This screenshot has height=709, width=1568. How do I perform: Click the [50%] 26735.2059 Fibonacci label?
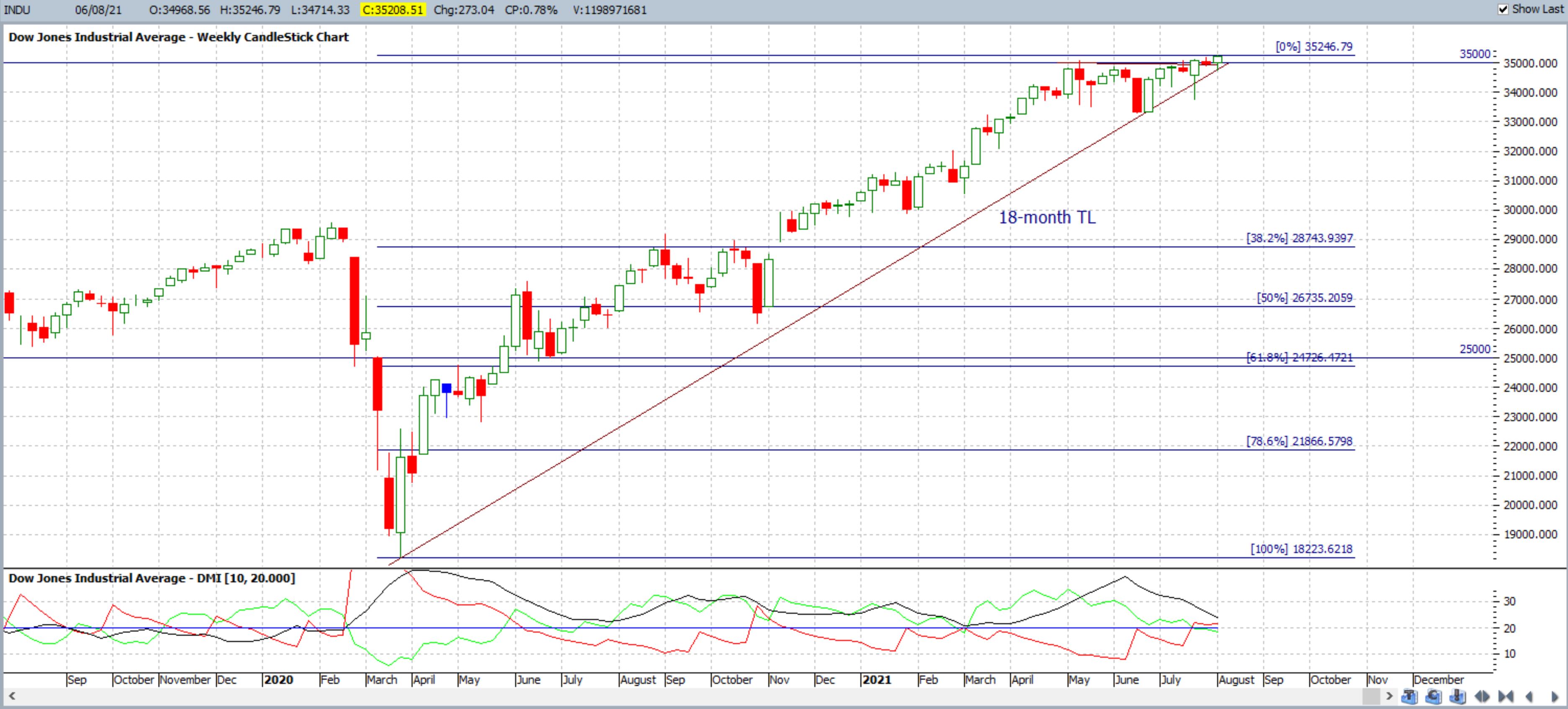click(x=1305, y=298)
